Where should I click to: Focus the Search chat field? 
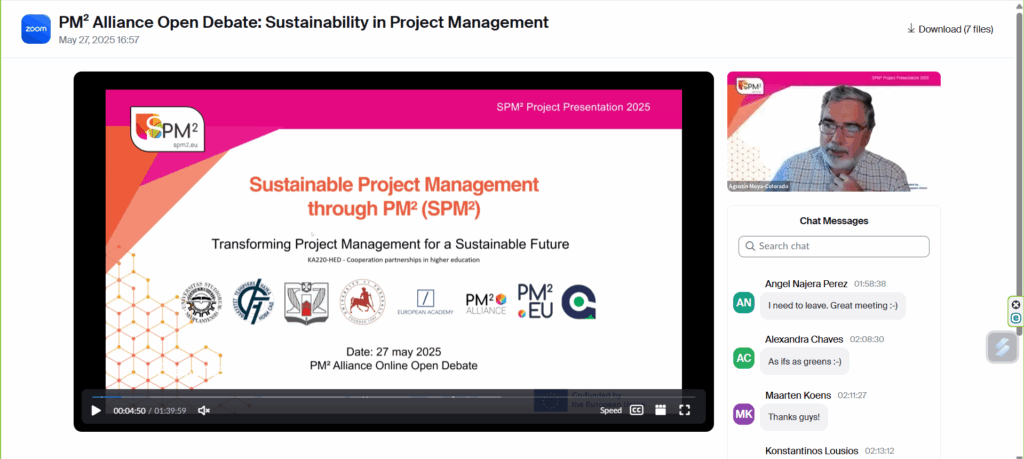point(834,246)
